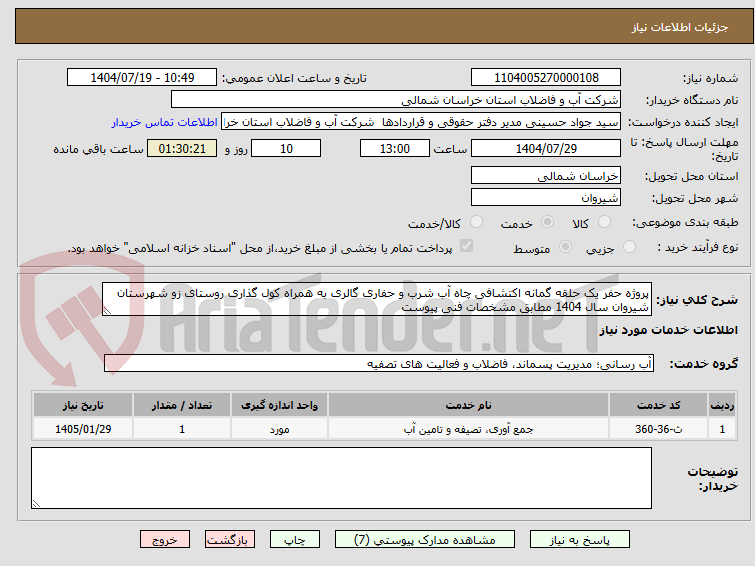Click the ایجاد کننده درخواست field
Screen dimensions: 755x566
tap(421, 122)
